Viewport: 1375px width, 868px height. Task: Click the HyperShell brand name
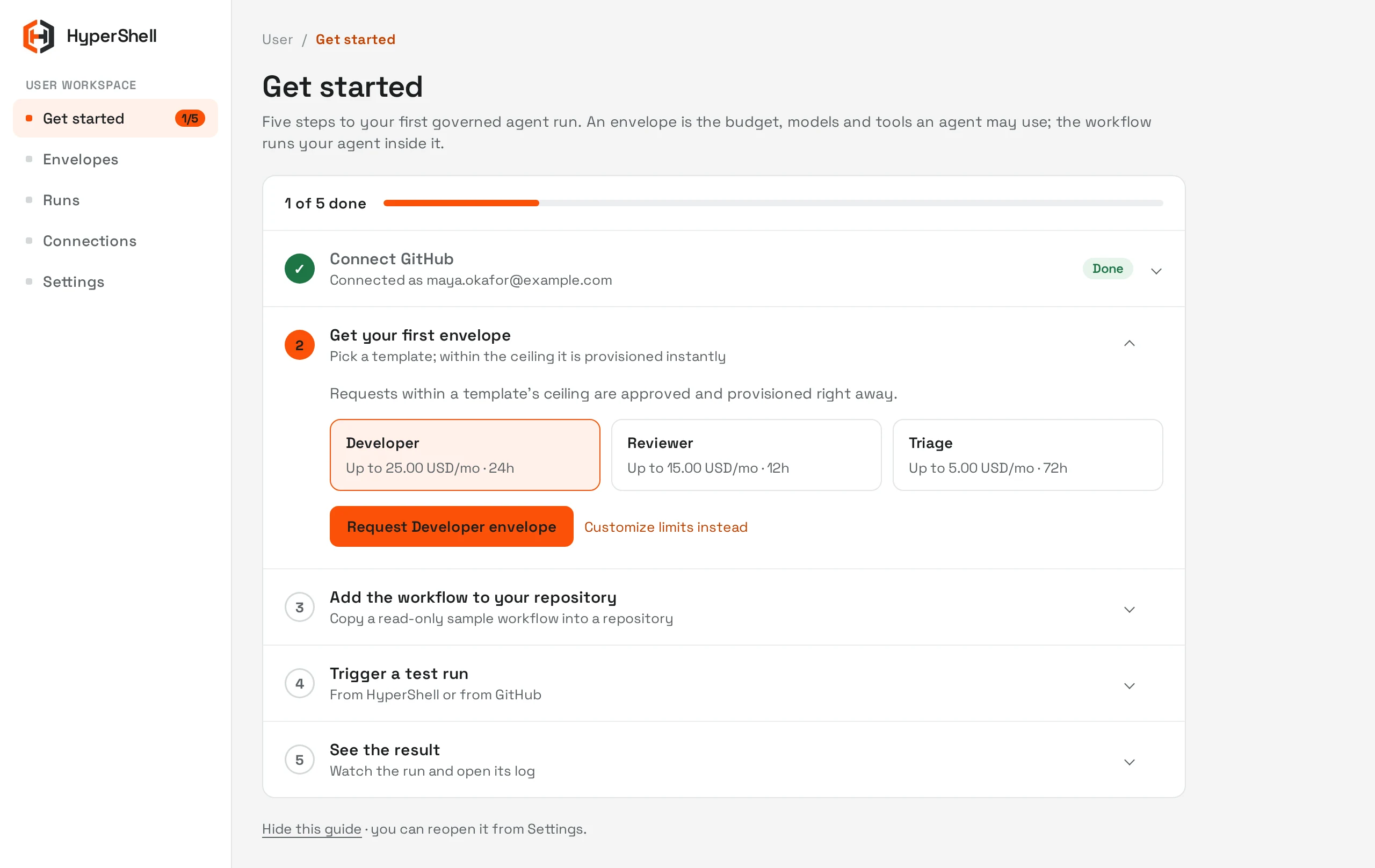point(111,36)
